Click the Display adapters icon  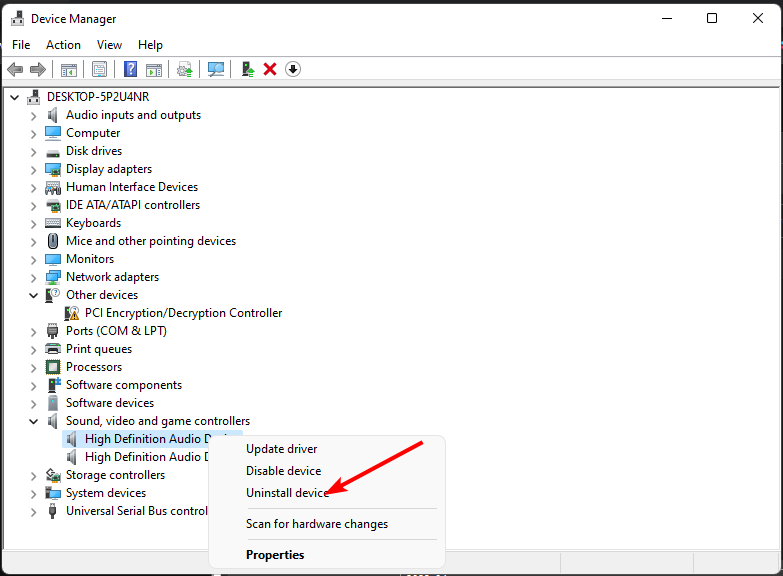(x=53, y=169)
